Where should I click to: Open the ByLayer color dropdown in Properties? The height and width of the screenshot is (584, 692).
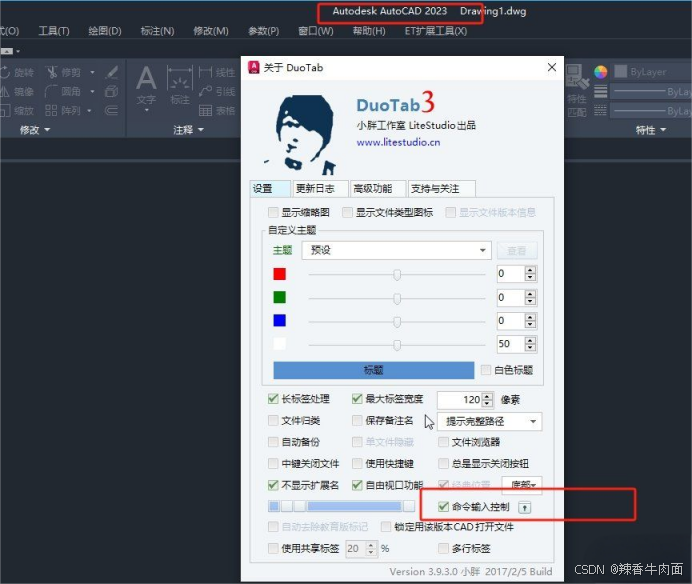point(651,72)
